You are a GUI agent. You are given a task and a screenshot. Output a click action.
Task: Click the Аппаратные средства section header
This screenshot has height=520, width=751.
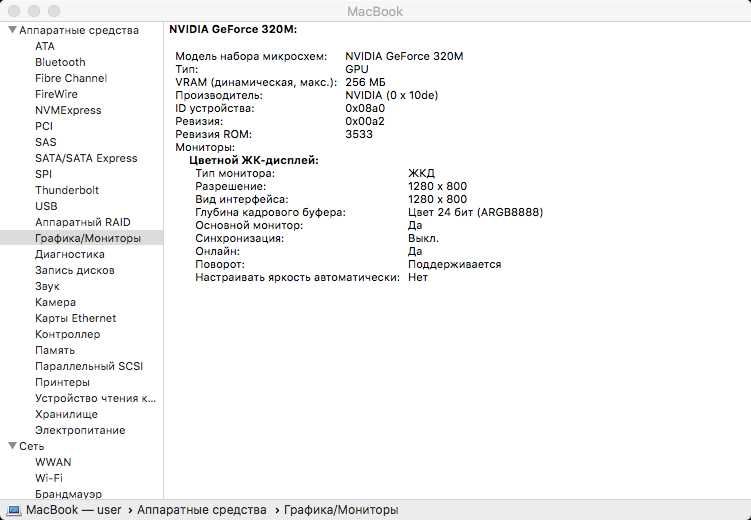point(79,30)
